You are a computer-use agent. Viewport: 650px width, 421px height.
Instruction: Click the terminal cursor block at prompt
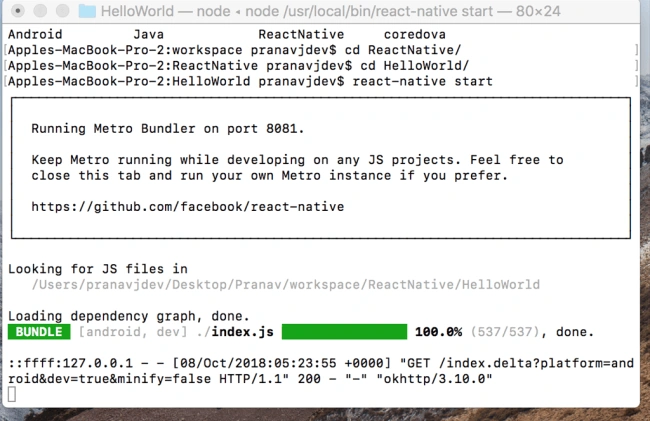point(12,394)
